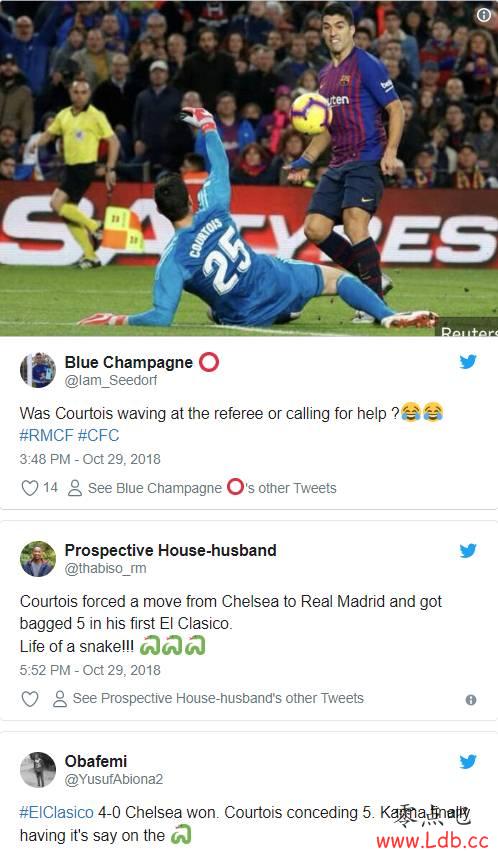Open Obafemi profile avatar
The height and width of the screenshot is (851, 498).
click(37, 770)
